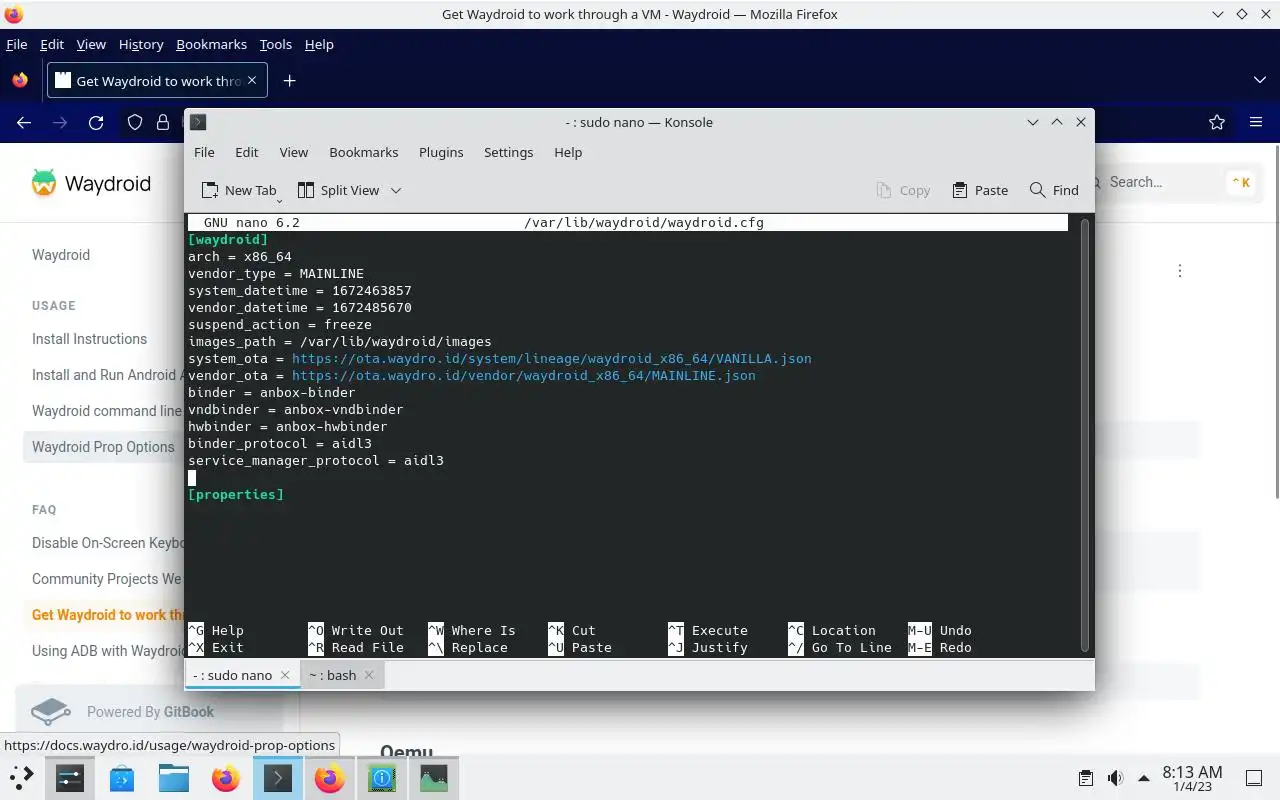
Task: Open Firefox Tools menu
Action: tap(275, 44)
